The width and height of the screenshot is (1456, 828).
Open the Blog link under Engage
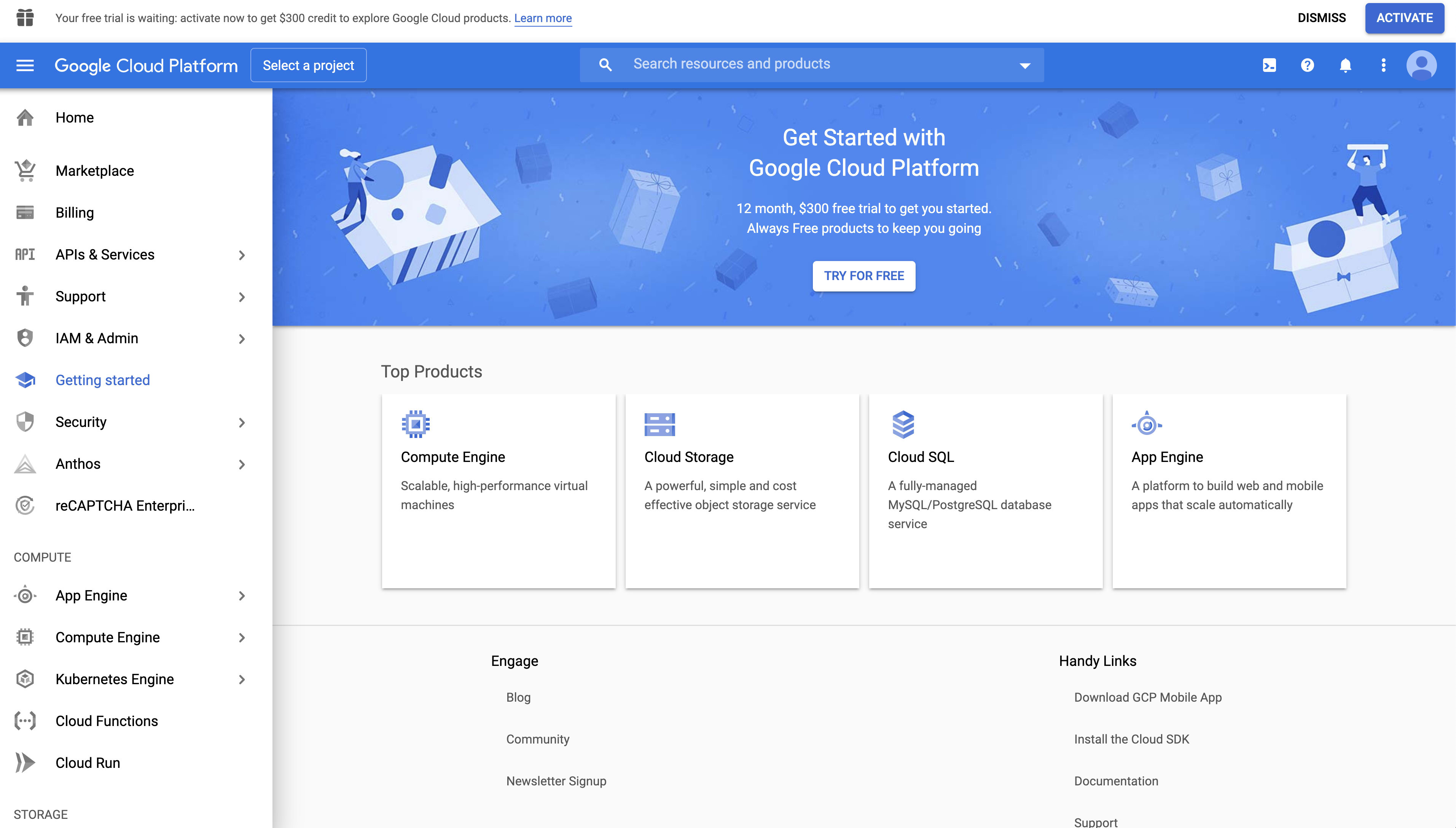[518, 697]
